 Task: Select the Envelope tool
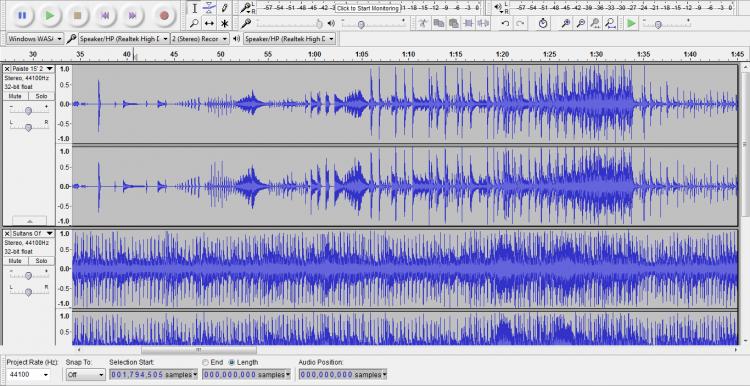click(x=209, y=8)
